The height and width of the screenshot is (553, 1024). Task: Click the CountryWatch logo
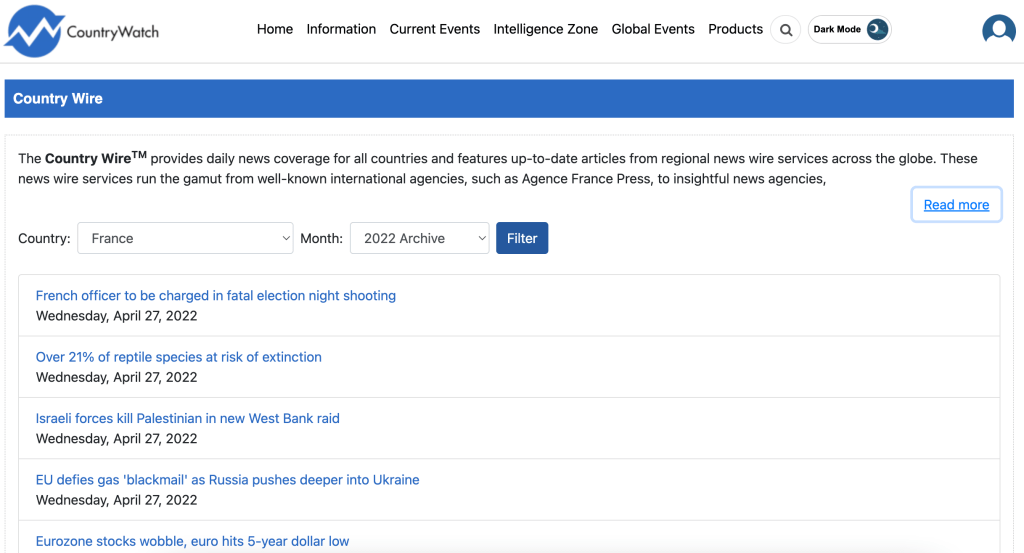82,31
